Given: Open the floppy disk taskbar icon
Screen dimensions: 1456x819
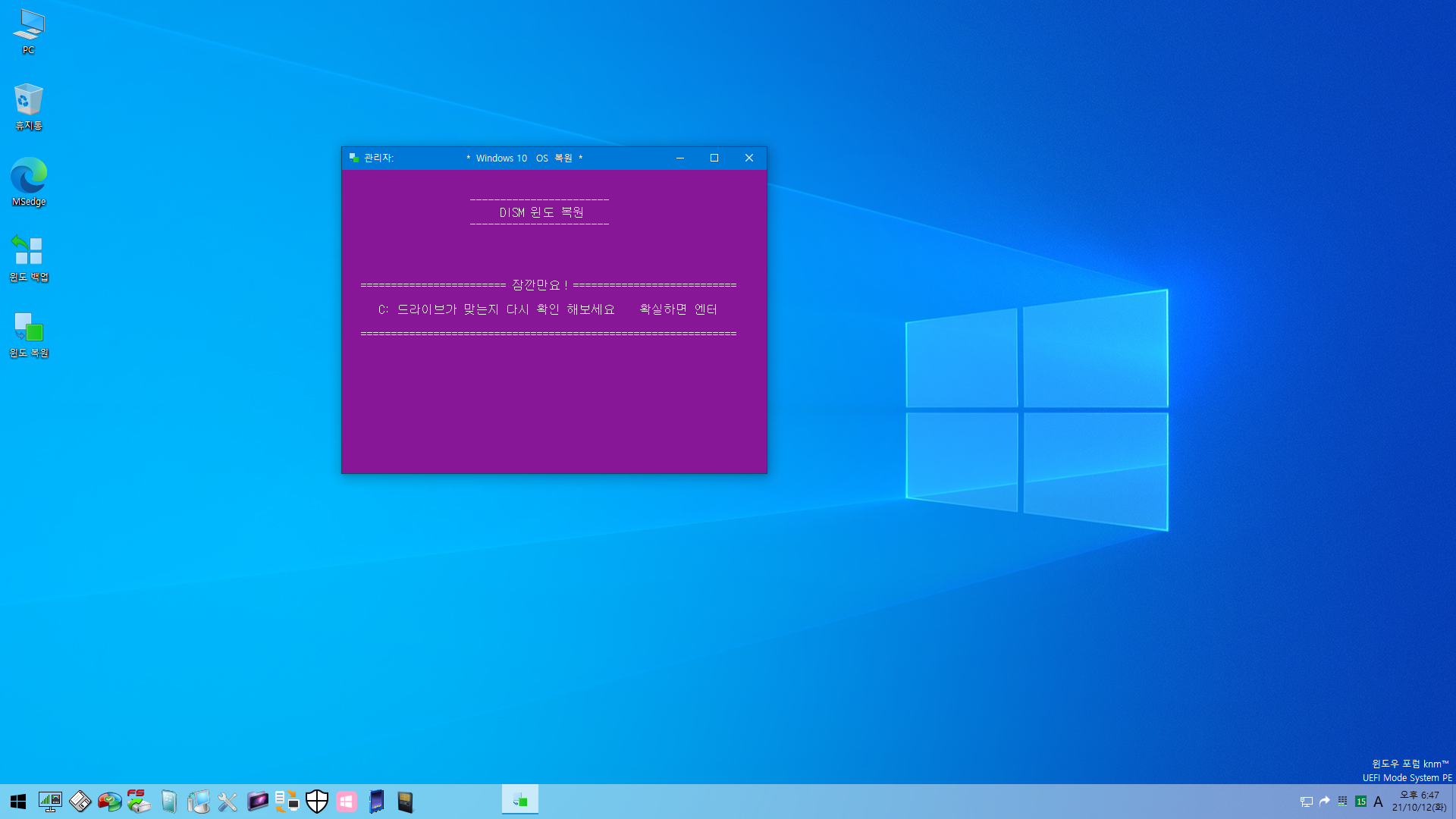Looking at the screenshot, I should tap(80, 802).
